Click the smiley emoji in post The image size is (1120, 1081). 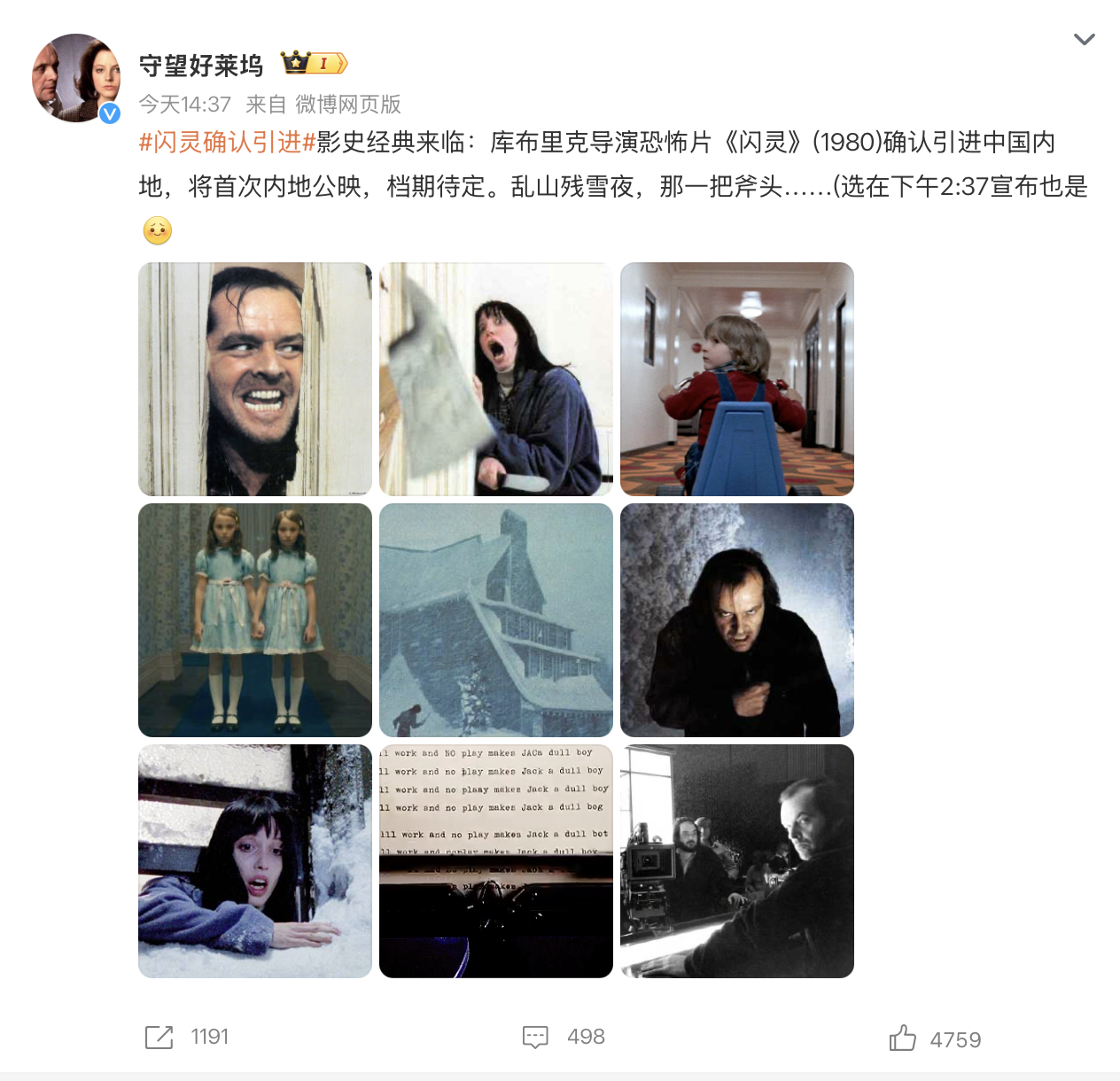[x=158, y=231]
